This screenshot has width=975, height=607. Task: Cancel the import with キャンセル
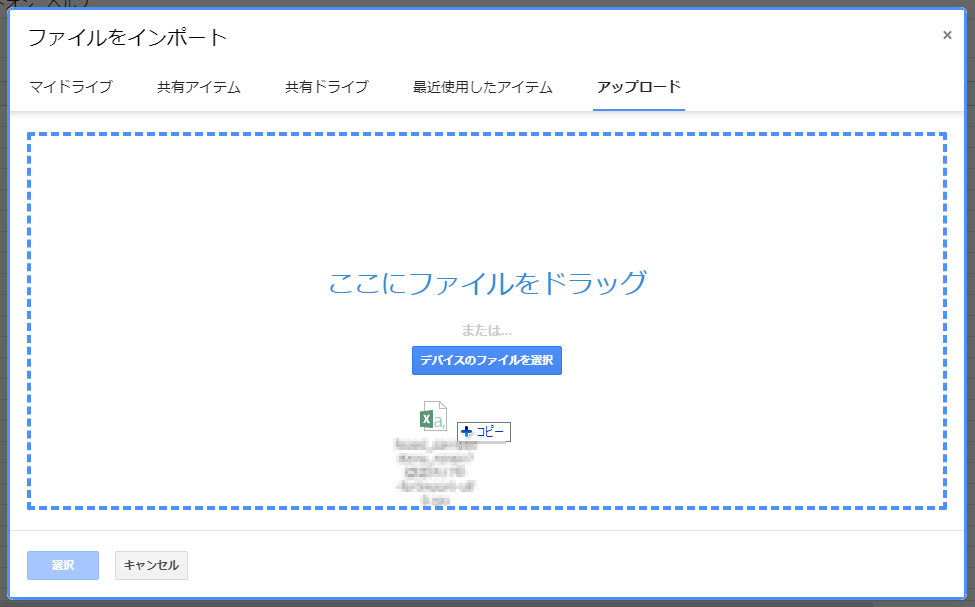[x=150, y=565]
